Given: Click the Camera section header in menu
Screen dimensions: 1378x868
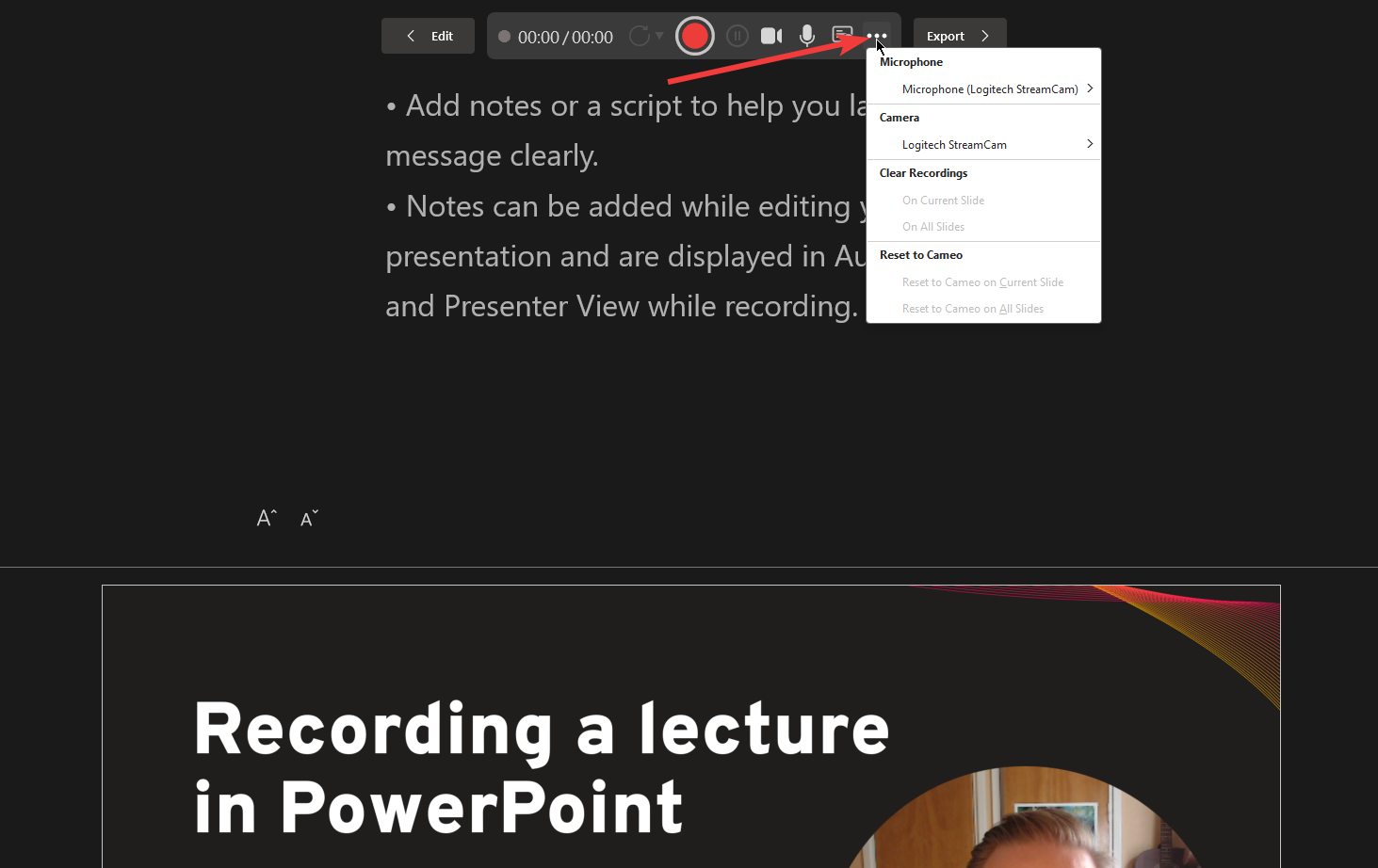Looking at the screenshot, I should tap(900, 118).
